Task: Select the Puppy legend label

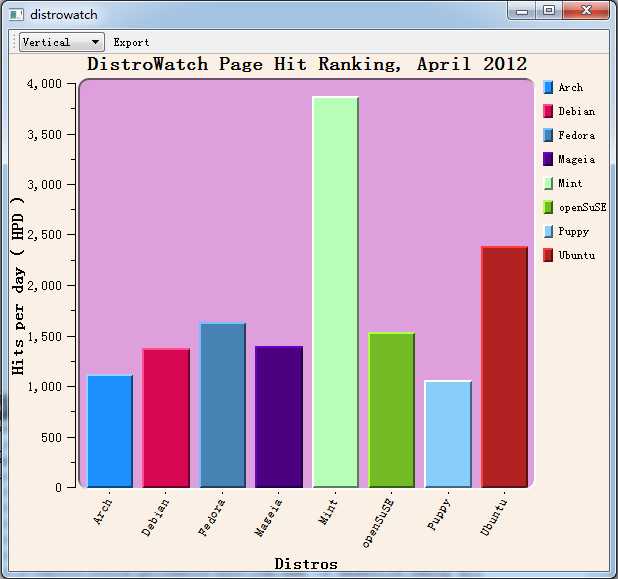Action: (x=573, y=232)
